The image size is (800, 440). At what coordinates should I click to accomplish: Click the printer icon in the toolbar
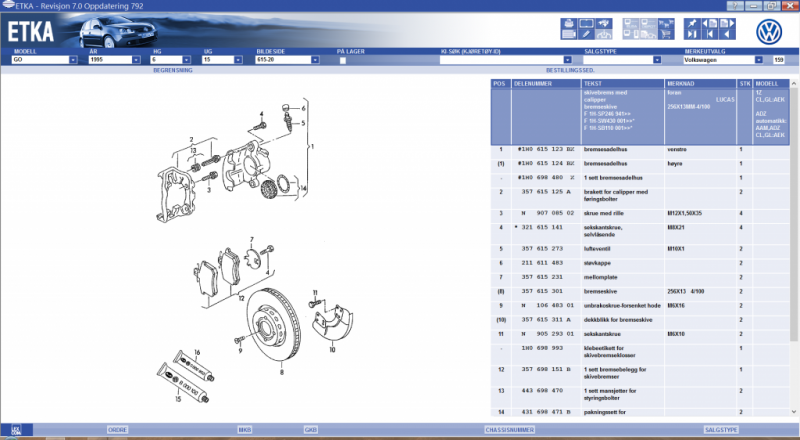(567, 23)
